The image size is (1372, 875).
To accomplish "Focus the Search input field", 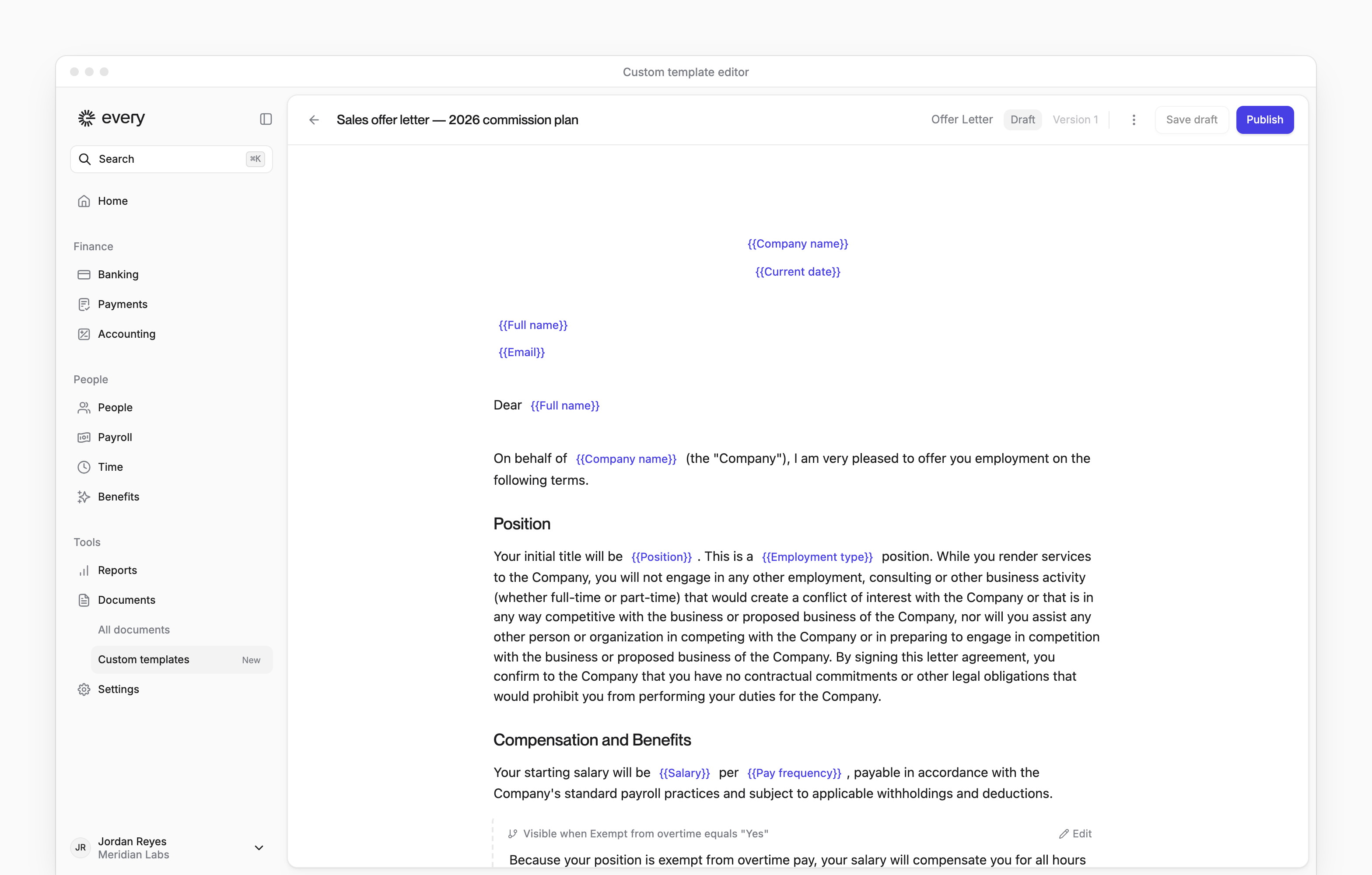I will [171, 159].
